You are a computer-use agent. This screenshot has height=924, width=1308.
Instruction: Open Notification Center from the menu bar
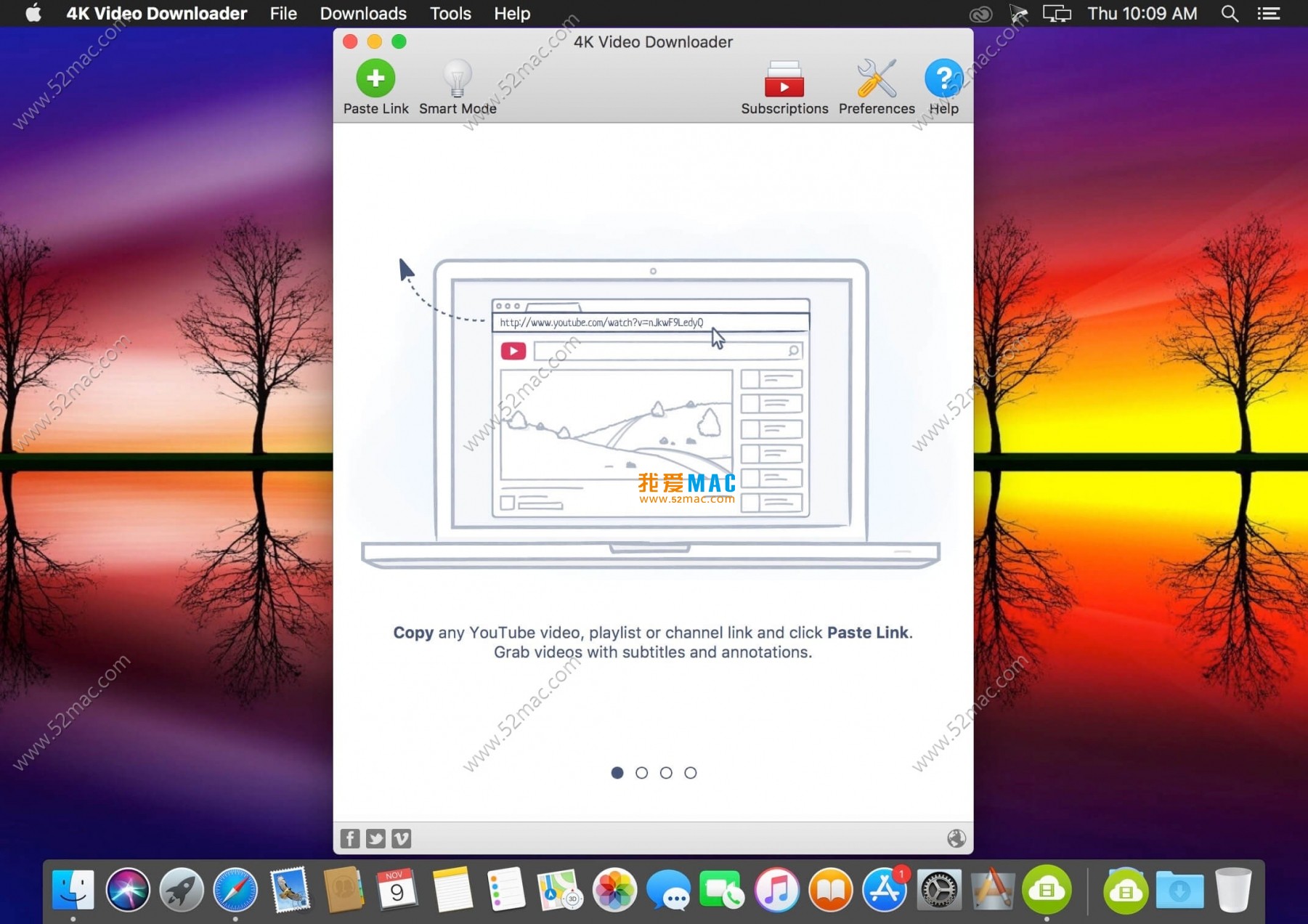(x=1269, y=13)
